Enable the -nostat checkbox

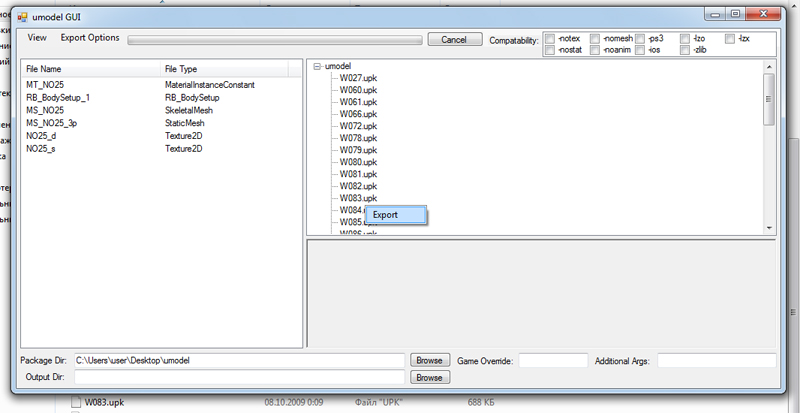(x=550, y=50)
